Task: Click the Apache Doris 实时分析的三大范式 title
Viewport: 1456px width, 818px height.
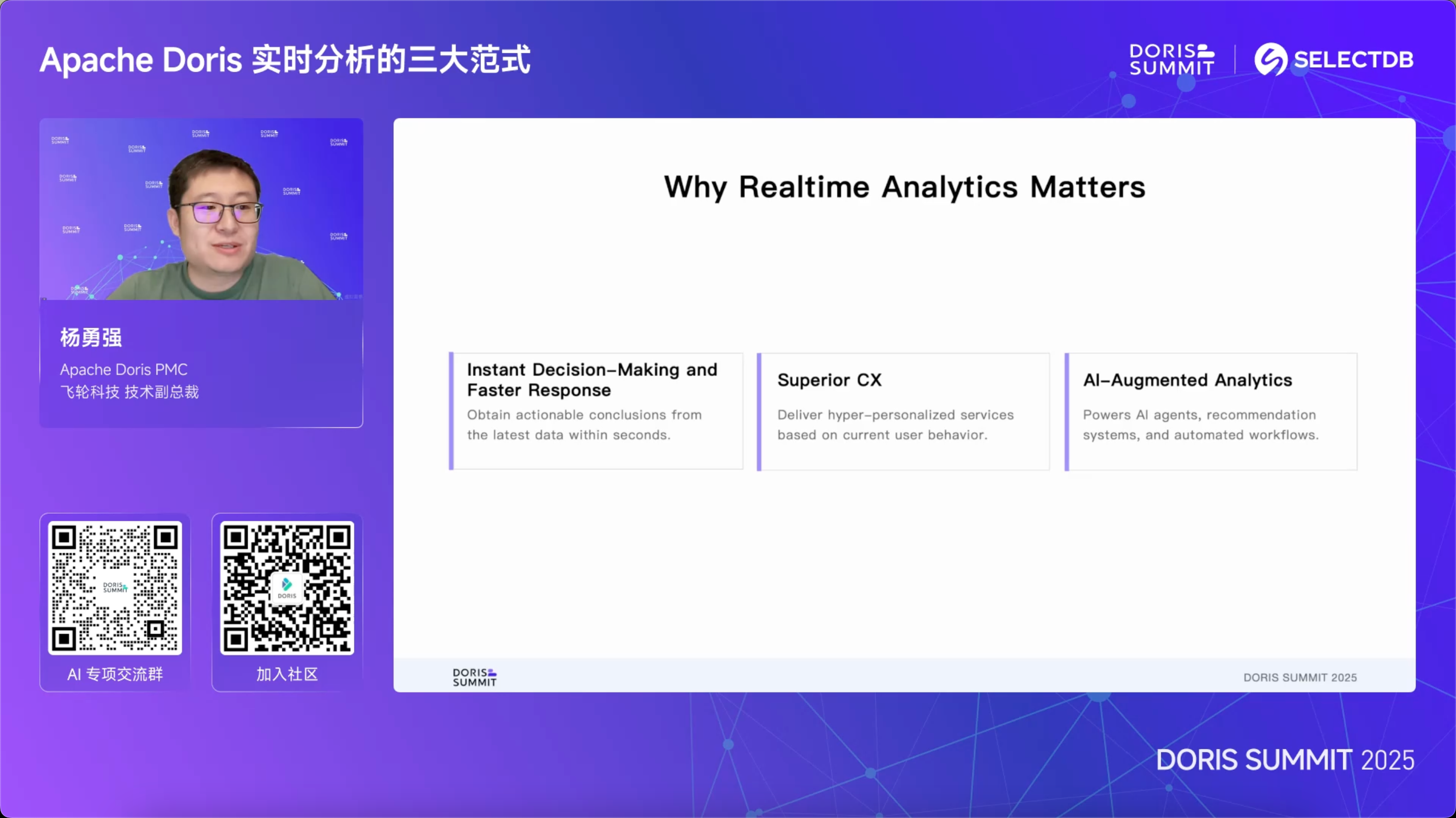Action: [285, 60]
